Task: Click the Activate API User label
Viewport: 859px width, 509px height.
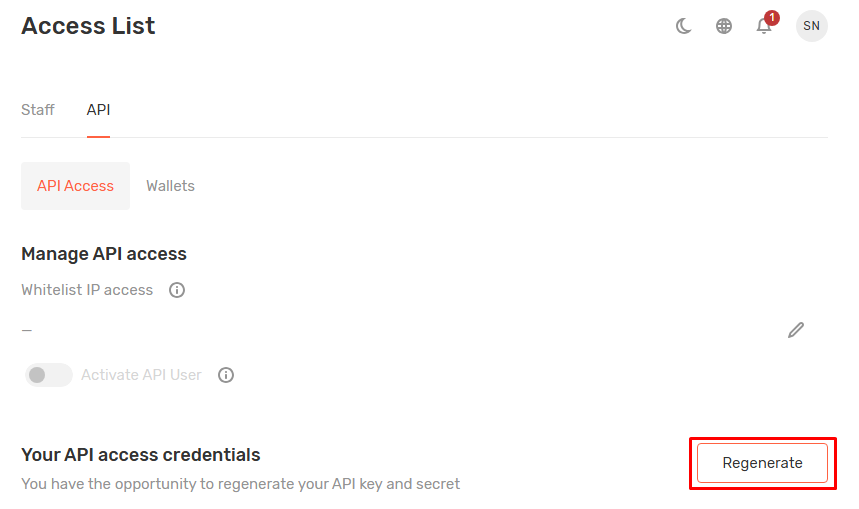Action: [x=141, y=375]
